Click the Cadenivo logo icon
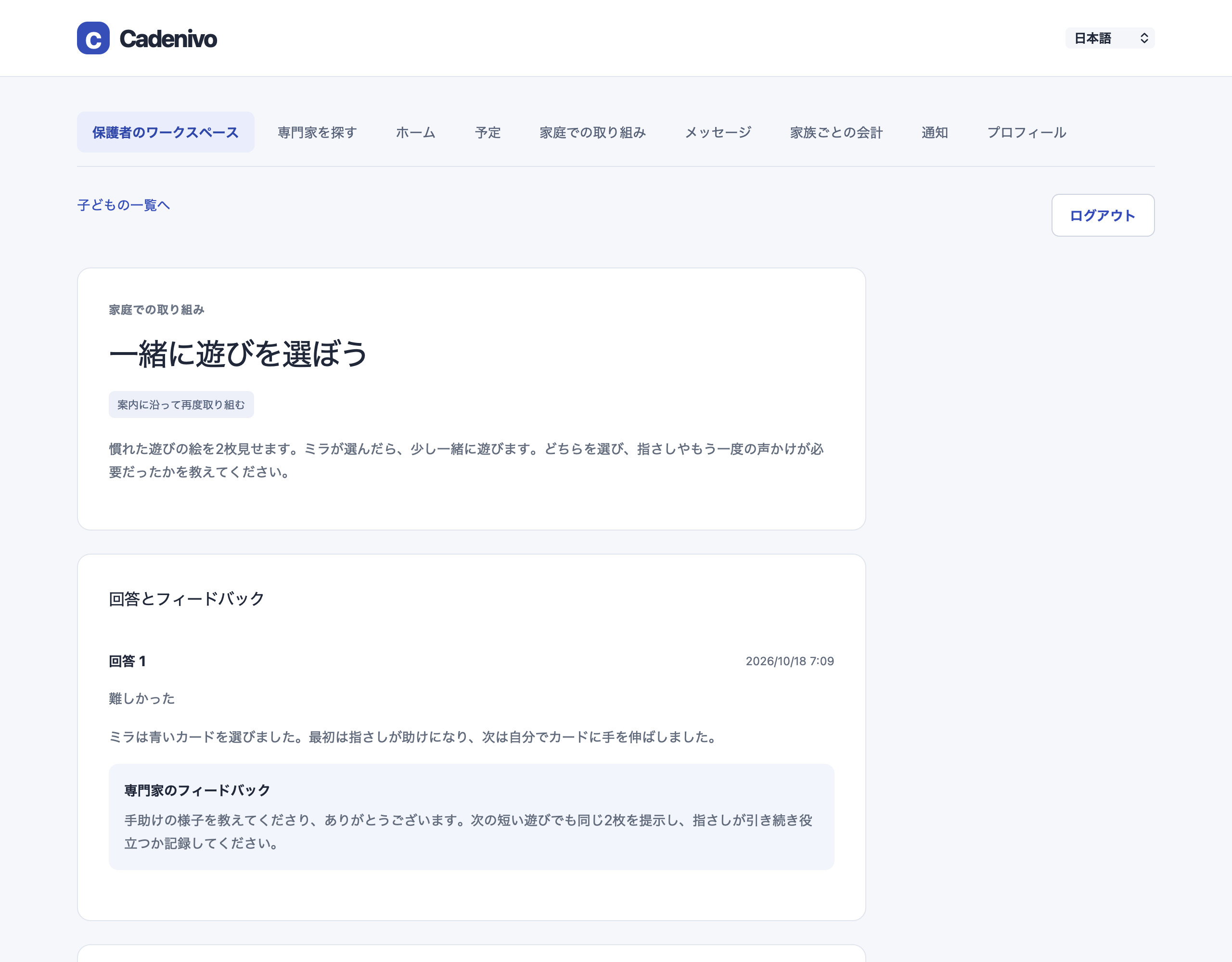Image resolution: width=1232 pixels, height=962 pixels. [x=93, y=38]
